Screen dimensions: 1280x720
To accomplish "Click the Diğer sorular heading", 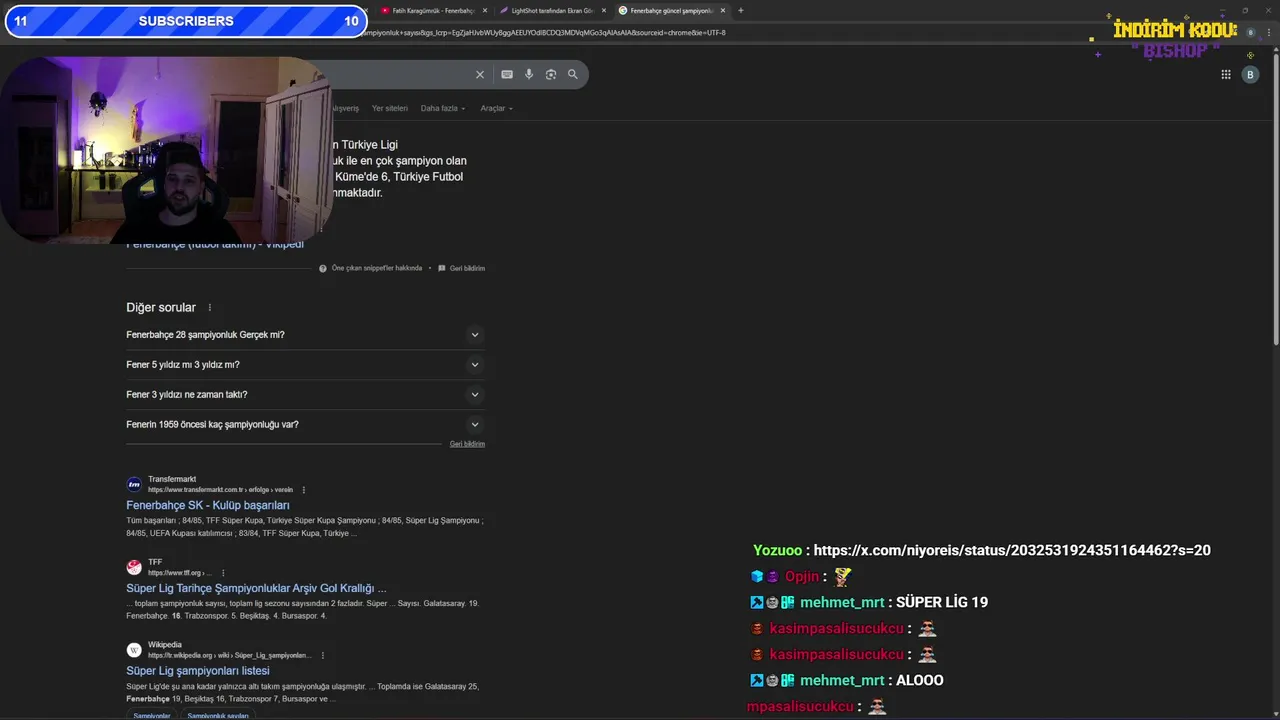I will [161, 308].
